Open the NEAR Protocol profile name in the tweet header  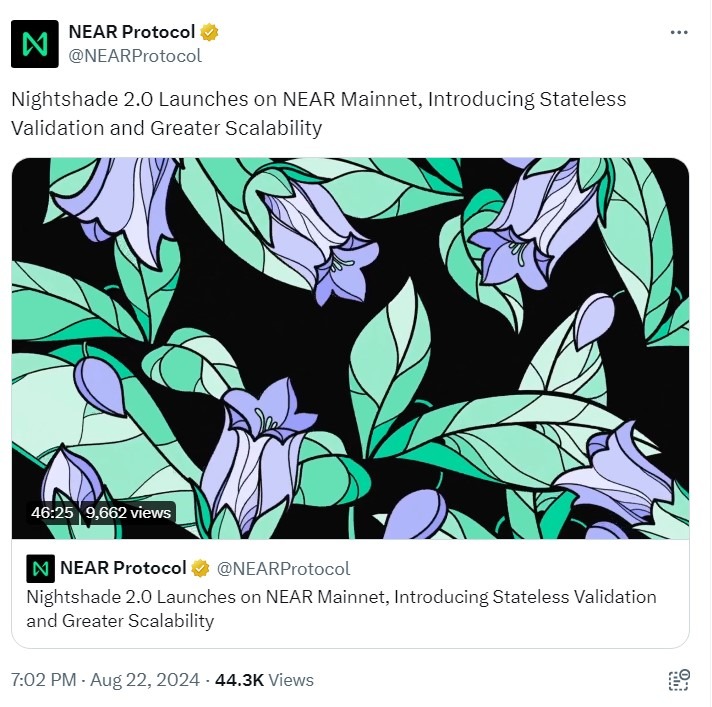tap(132, 32)
